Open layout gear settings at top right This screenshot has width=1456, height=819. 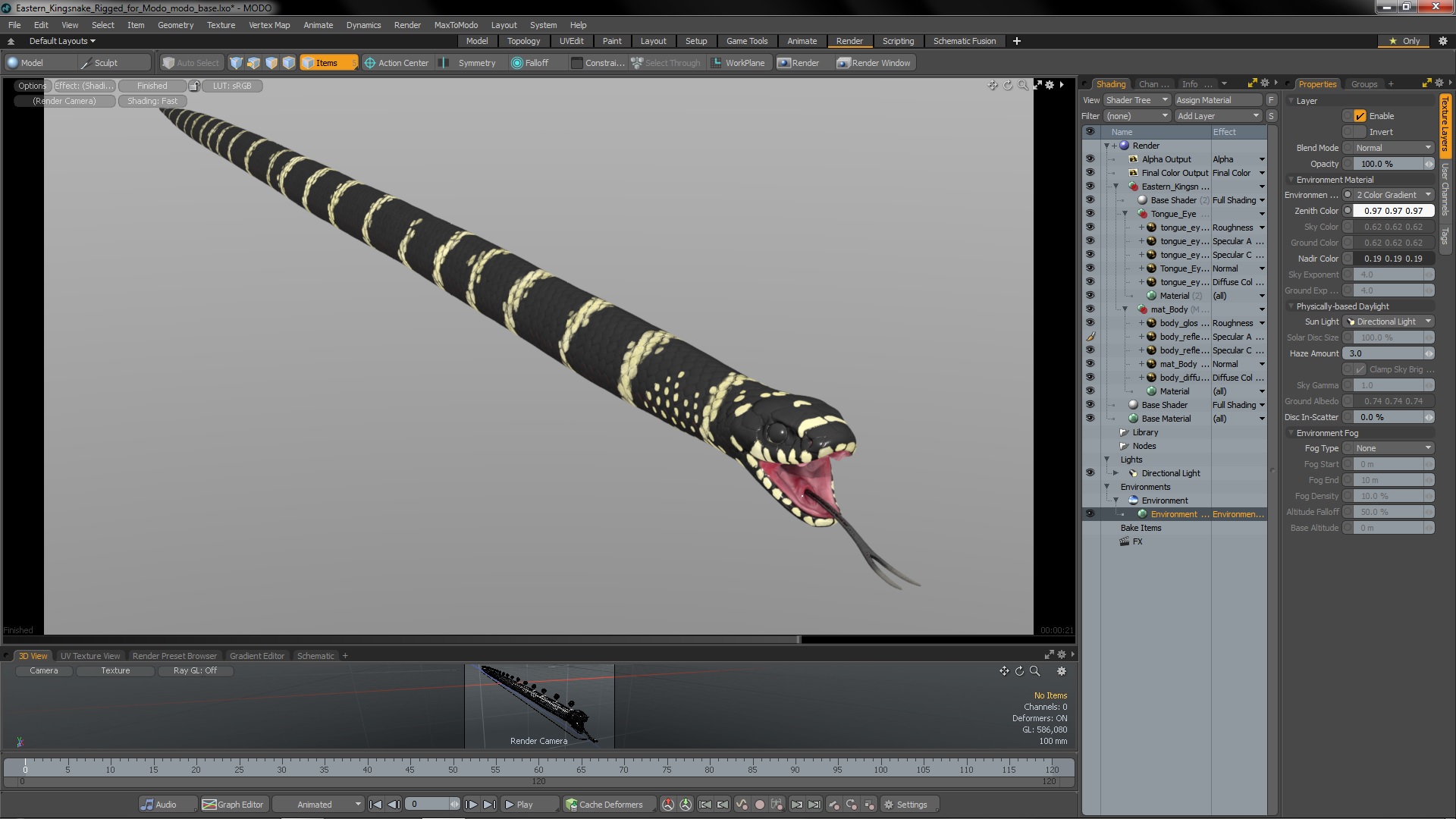click(x=1443, y=41)
